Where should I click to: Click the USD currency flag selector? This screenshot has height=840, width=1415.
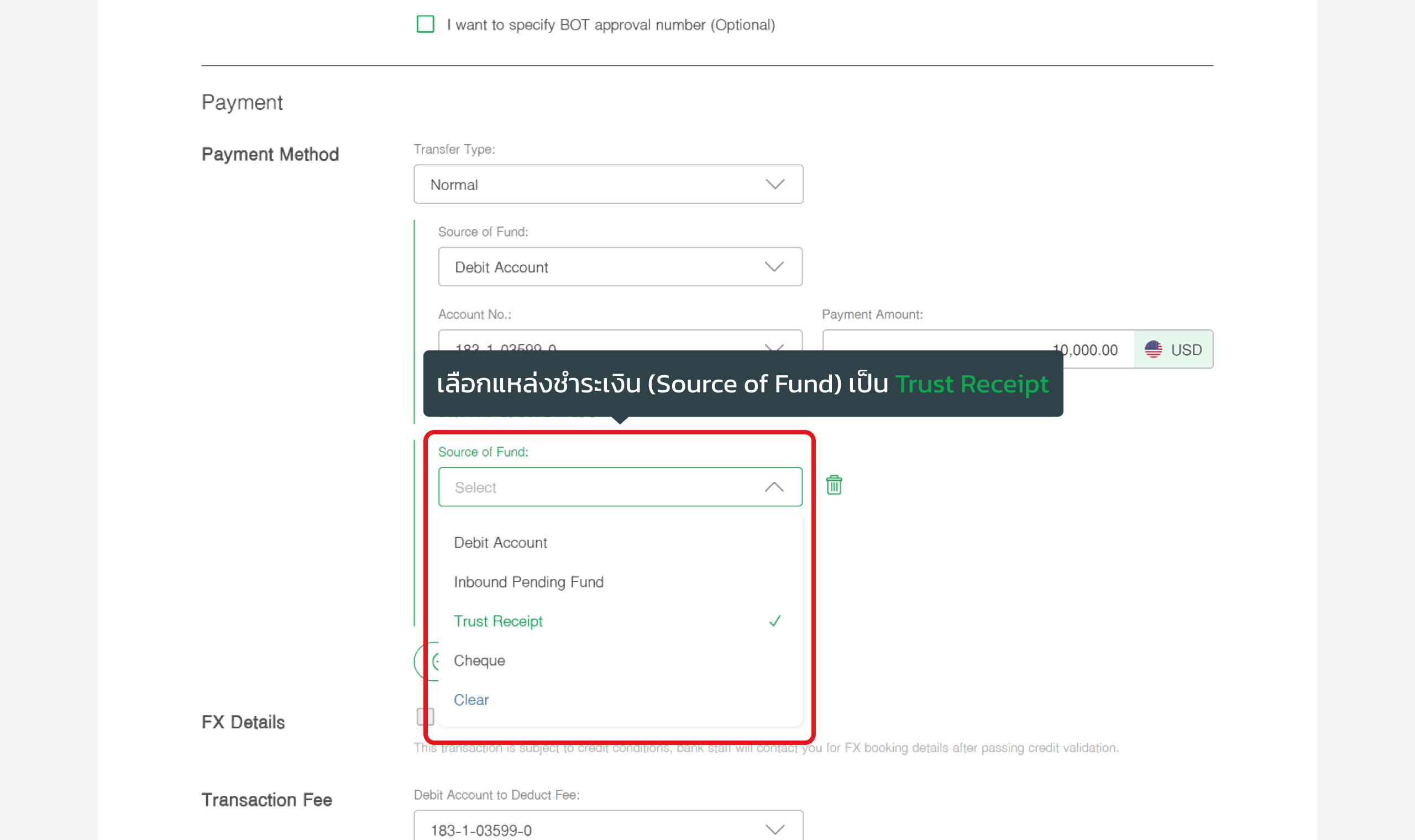coord(1173,349)
